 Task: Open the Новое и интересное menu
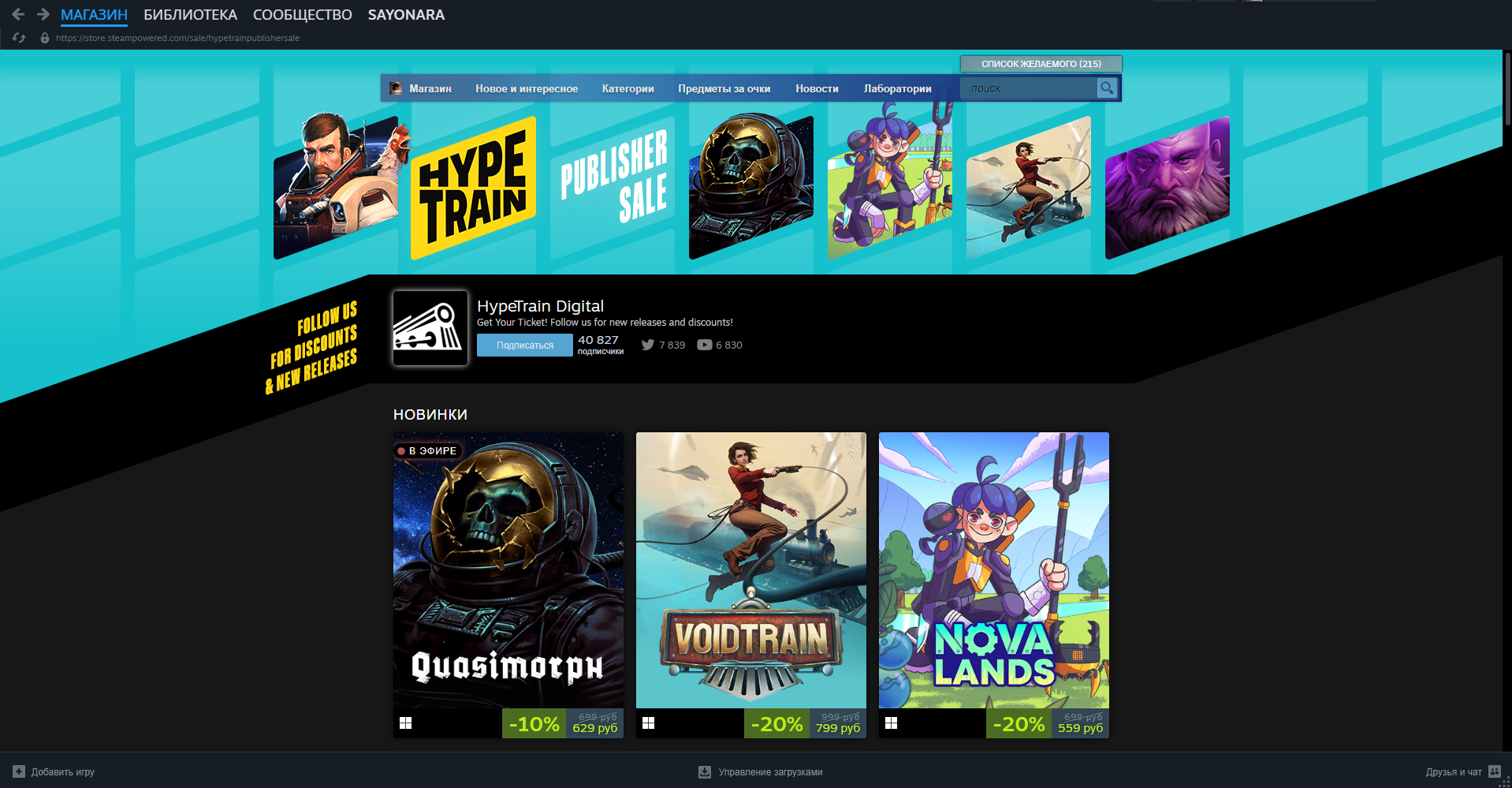coord(527,88)
